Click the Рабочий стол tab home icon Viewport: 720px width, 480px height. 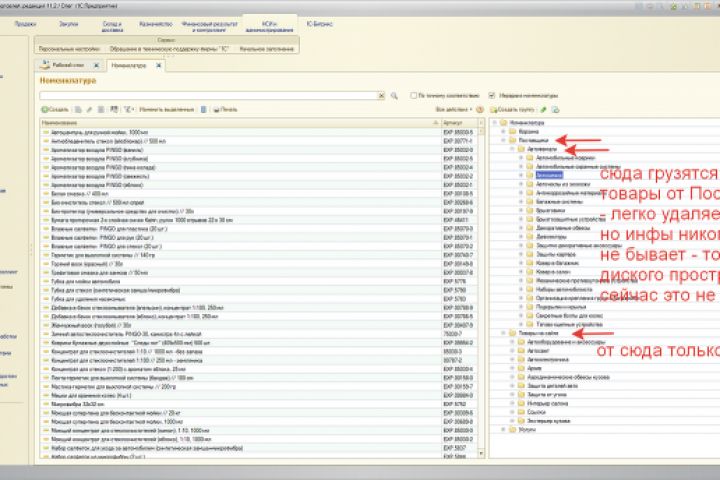[x=45, y=65]
